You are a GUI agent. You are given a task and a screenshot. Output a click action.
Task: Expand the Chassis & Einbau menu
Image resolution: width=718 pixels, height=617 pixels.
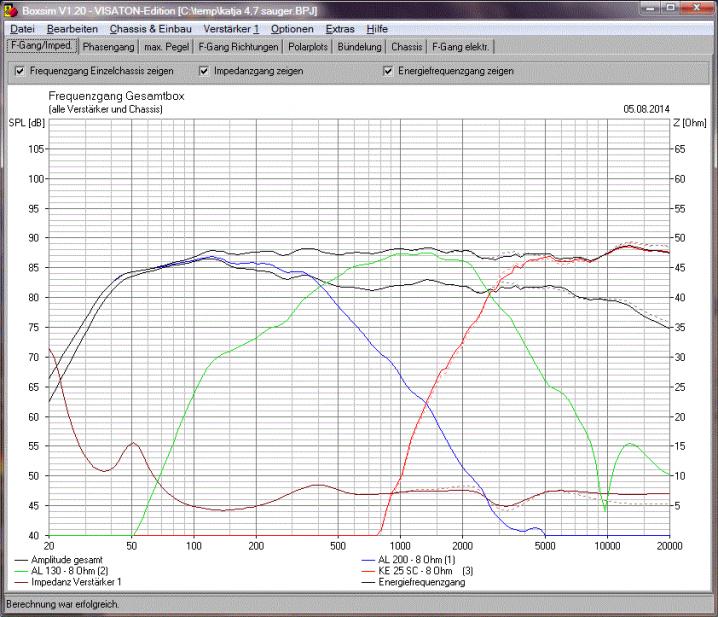click(x=150, y=29)
